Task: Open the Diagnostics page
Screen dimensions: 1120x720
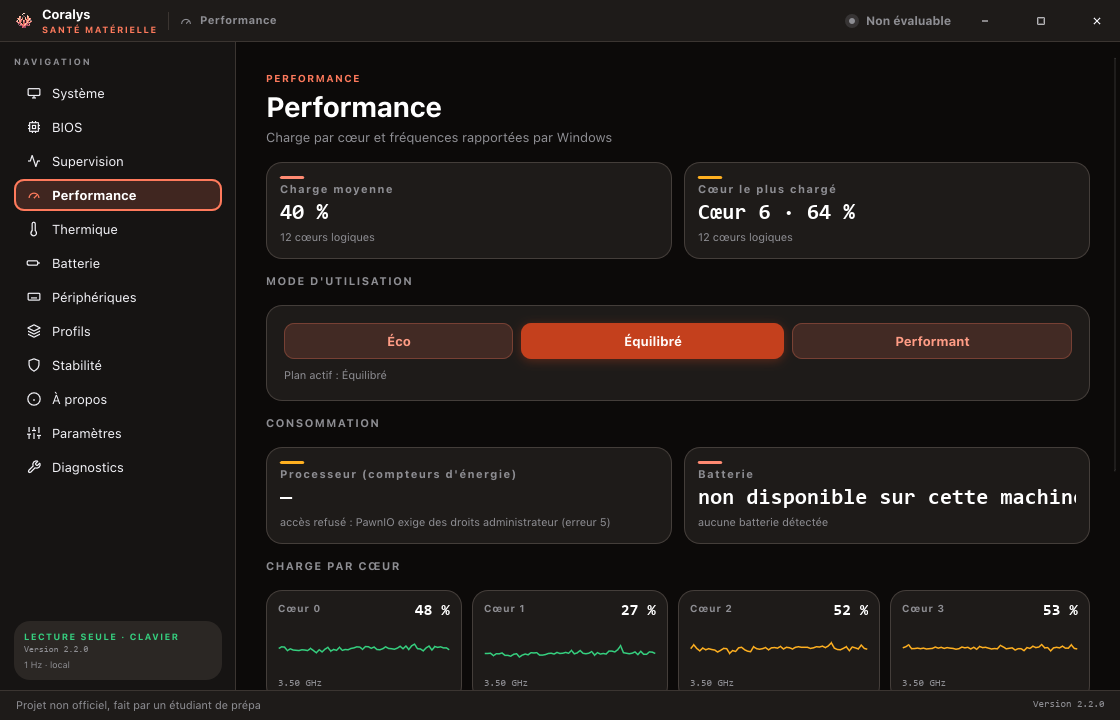Action: click(118, 467)
